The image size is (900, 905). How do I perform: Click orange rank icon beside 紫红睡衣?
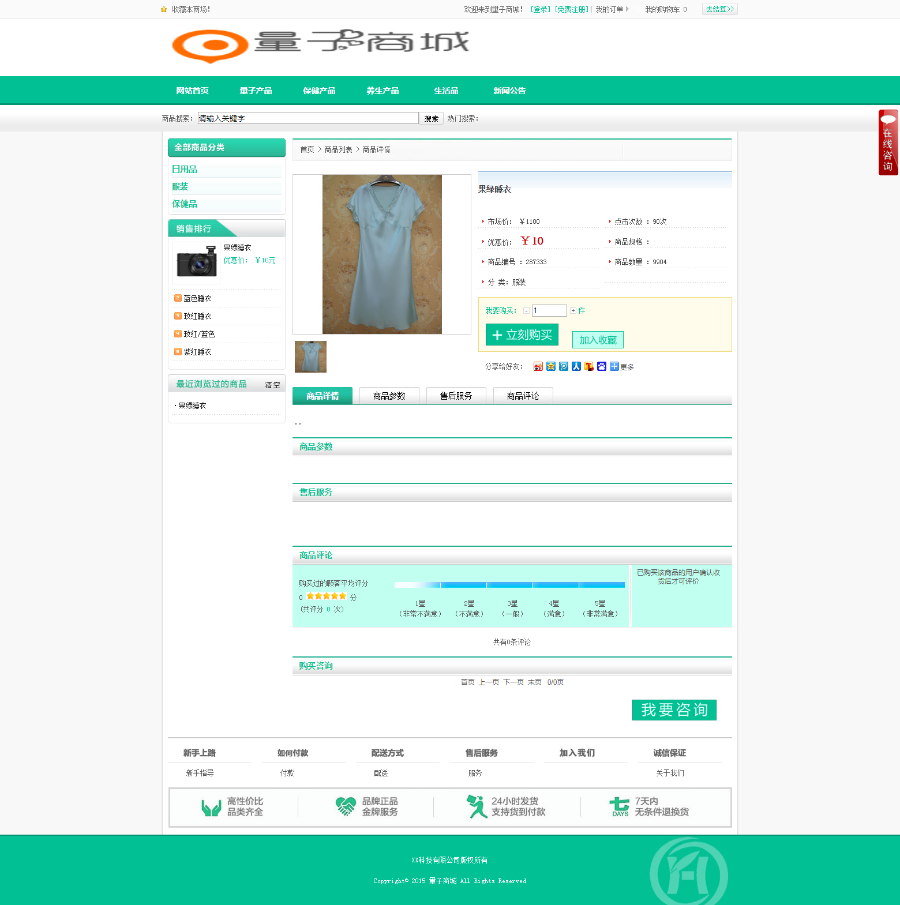click(x=178, y=351)
